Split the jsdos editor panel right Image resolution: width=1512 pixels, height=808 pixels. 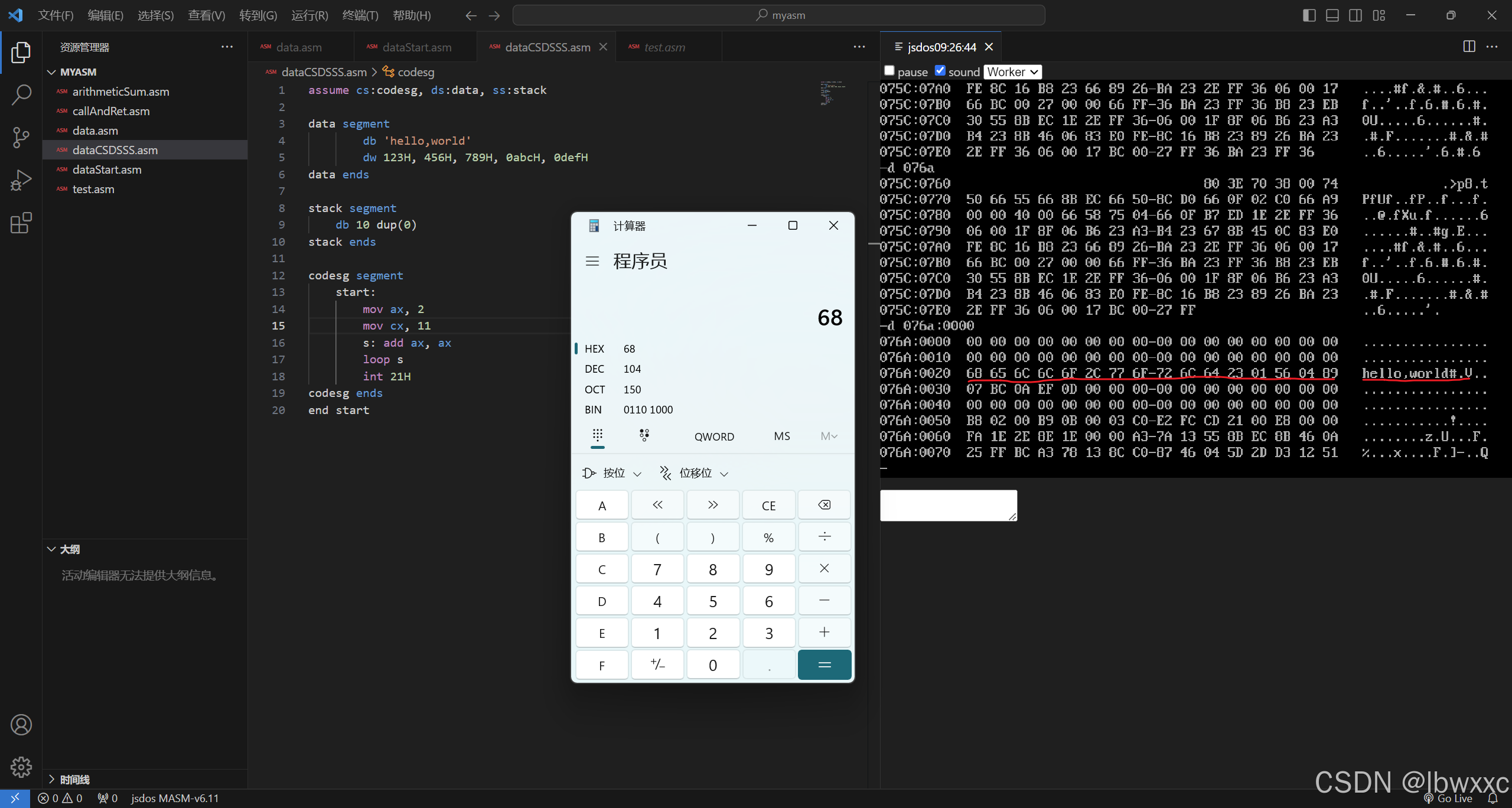(x=1469, y=47)
